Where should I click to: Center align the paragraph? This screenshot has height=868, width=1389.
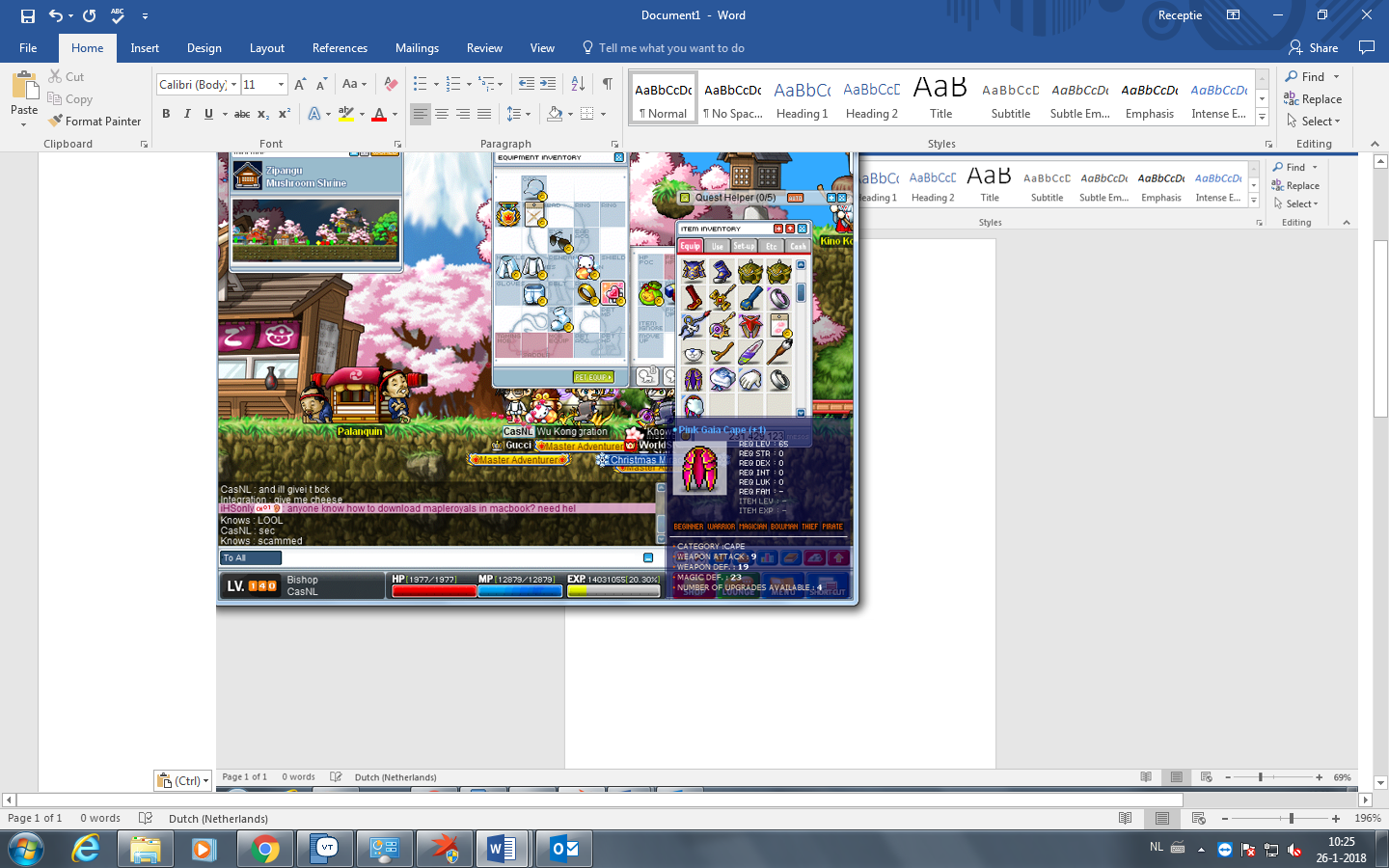coord(441,114)
